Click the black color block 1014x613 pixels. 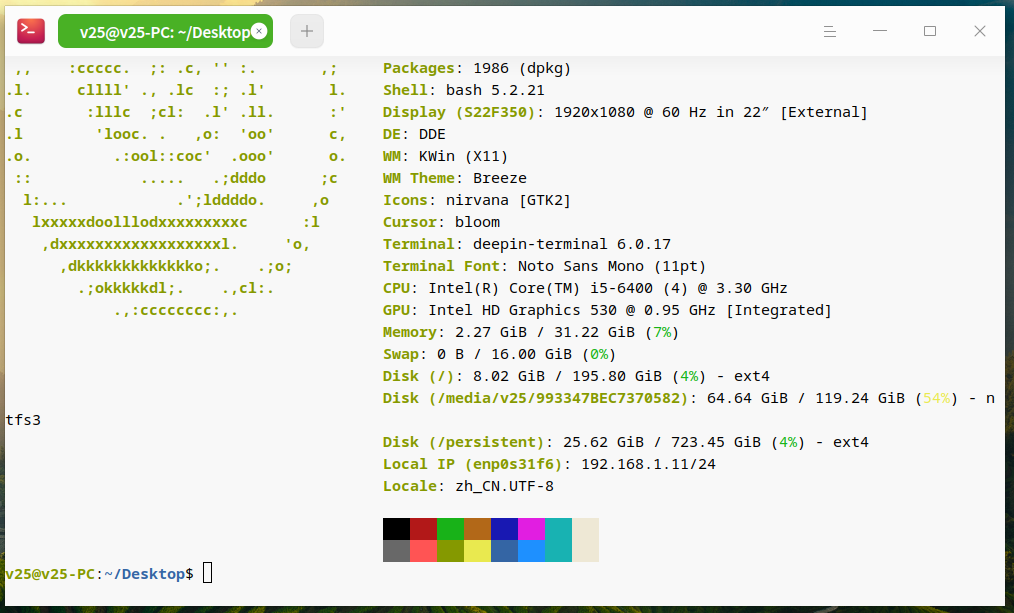[x=396, y=529]
